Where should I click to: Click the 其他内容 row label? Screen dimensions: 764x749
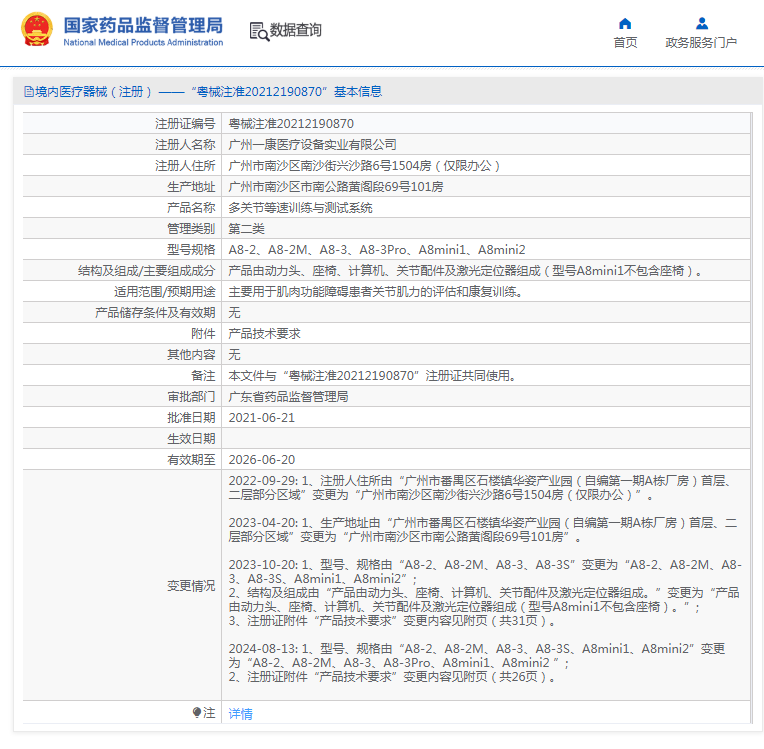191,354
